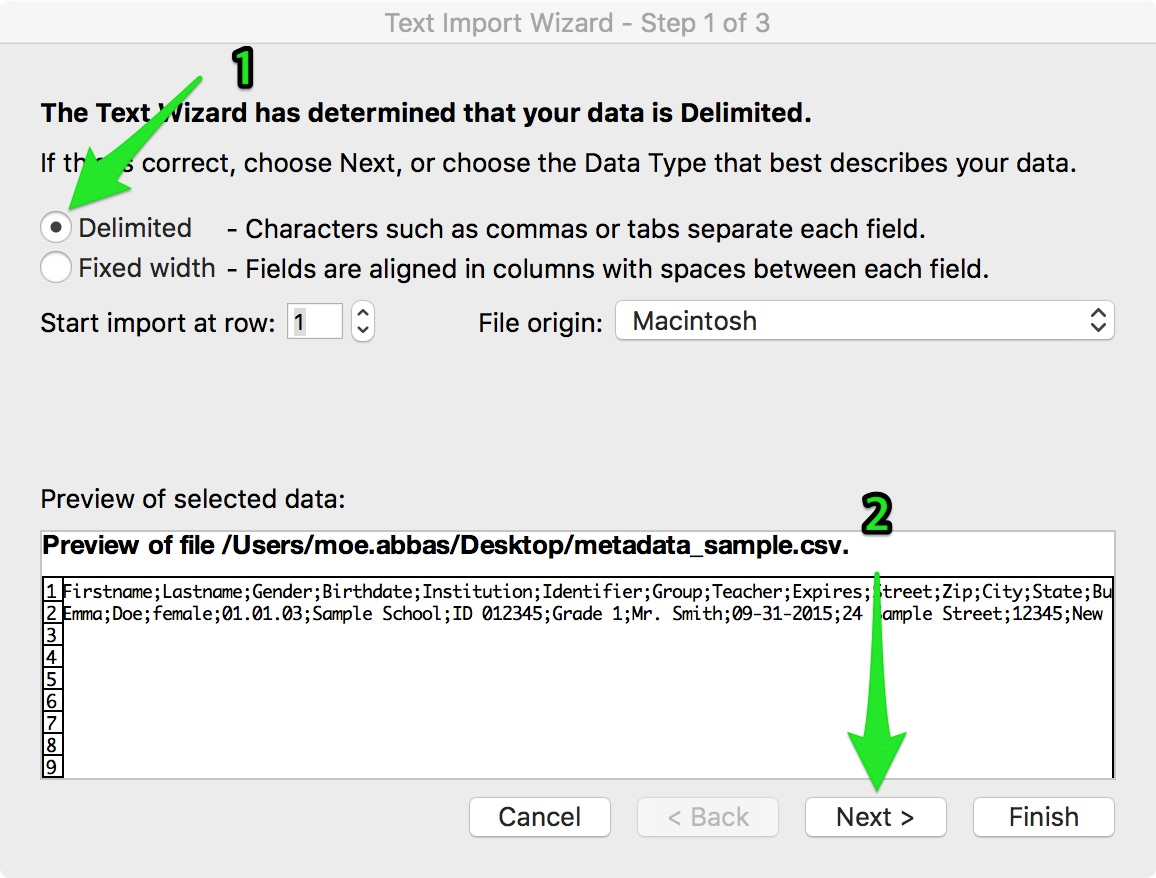
Task: Click the 'File origin:' label
Action: (540, 322)
